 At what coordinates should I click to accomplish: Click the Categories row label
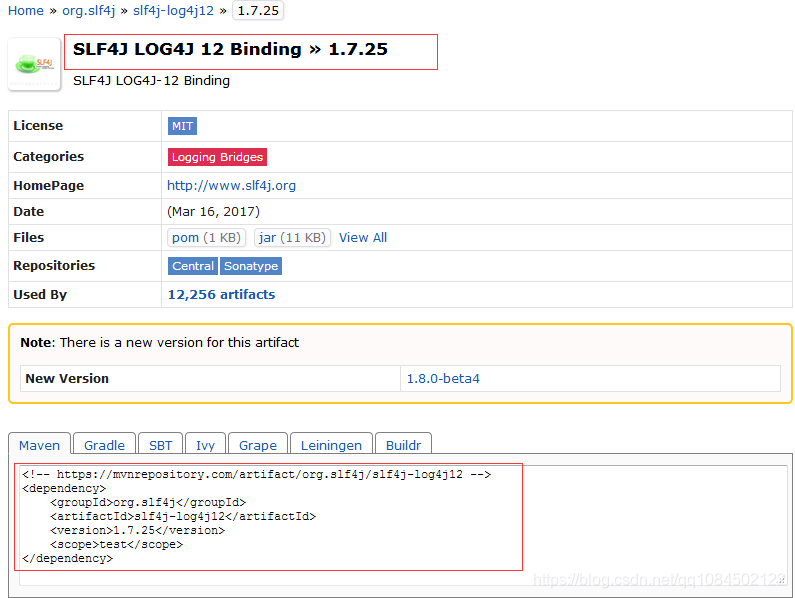pos(49,157)
